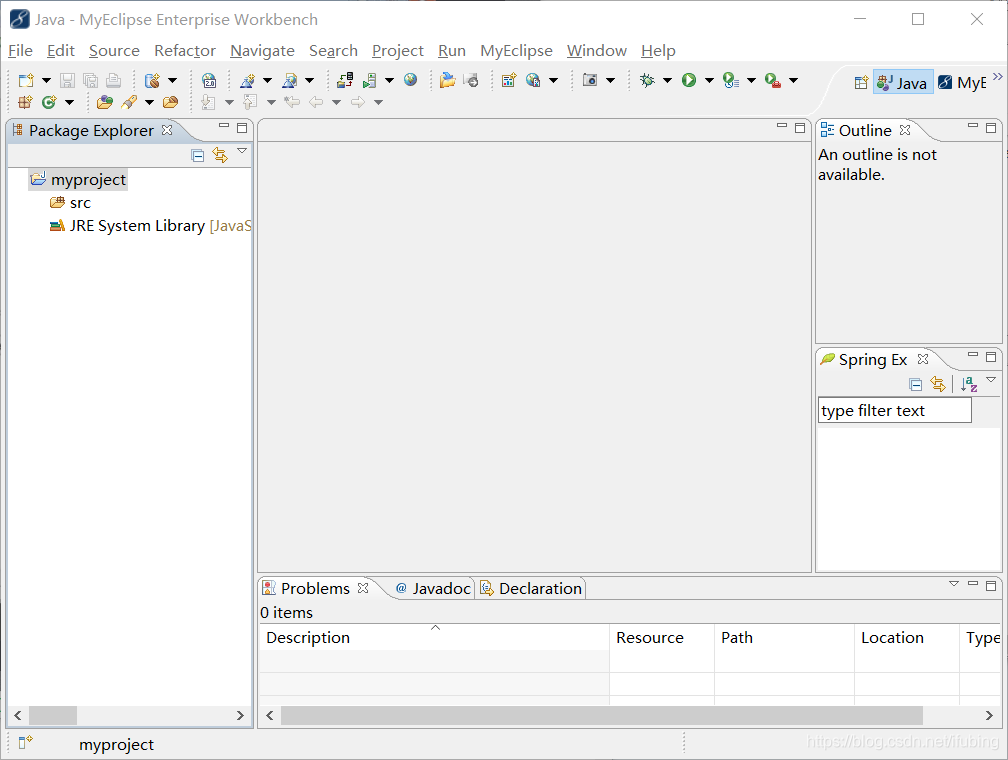Click Package Explorer scroll right arrow

(240, 715)
